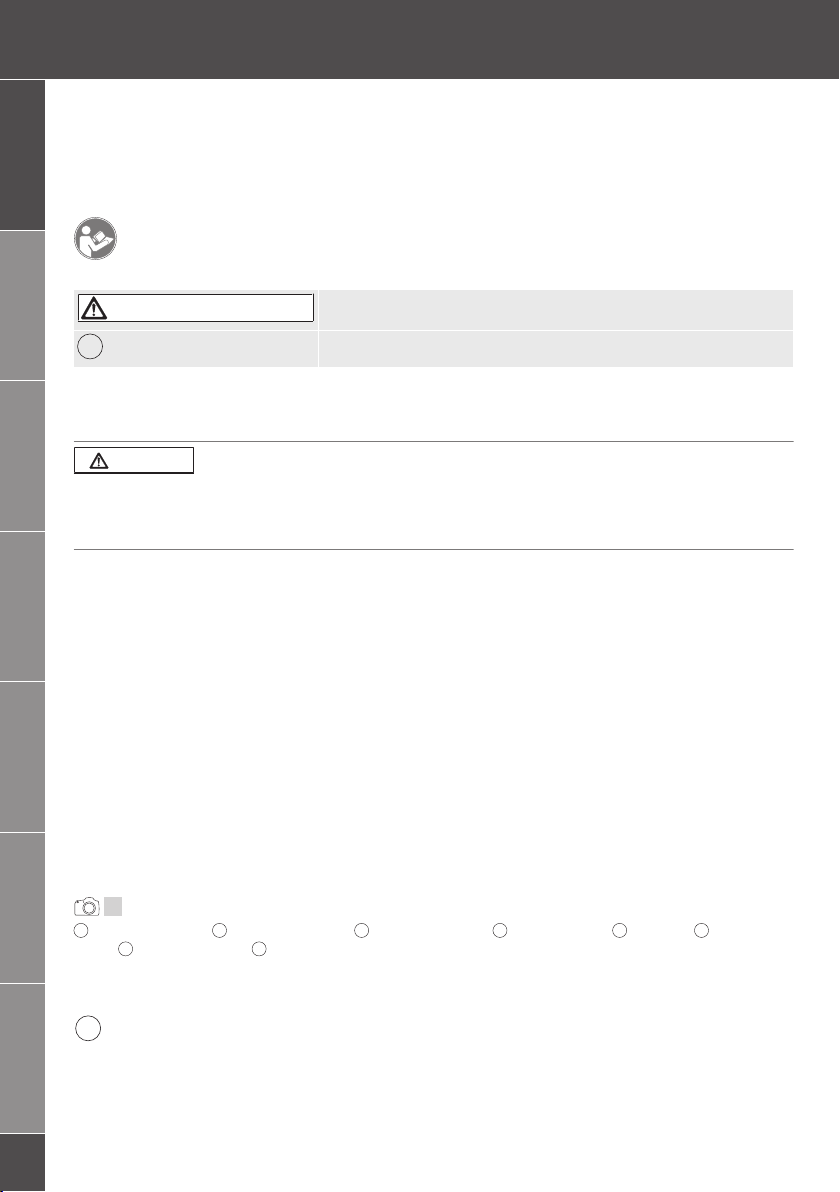
Task: Click the large warning triangle icon
Action: (94, 308)
